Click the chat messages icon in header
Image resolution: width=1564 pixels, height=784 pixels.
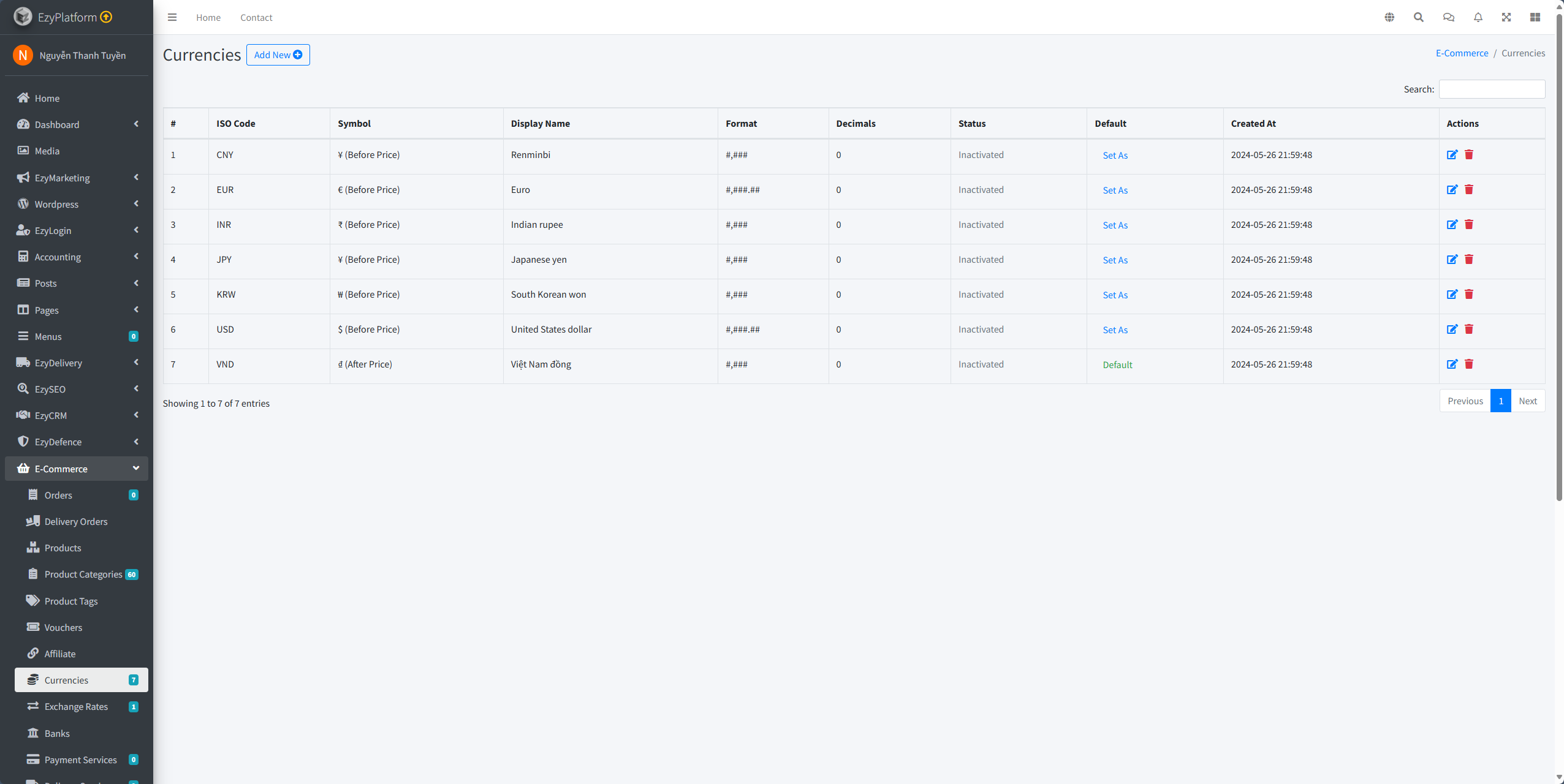coord(1448,17)
